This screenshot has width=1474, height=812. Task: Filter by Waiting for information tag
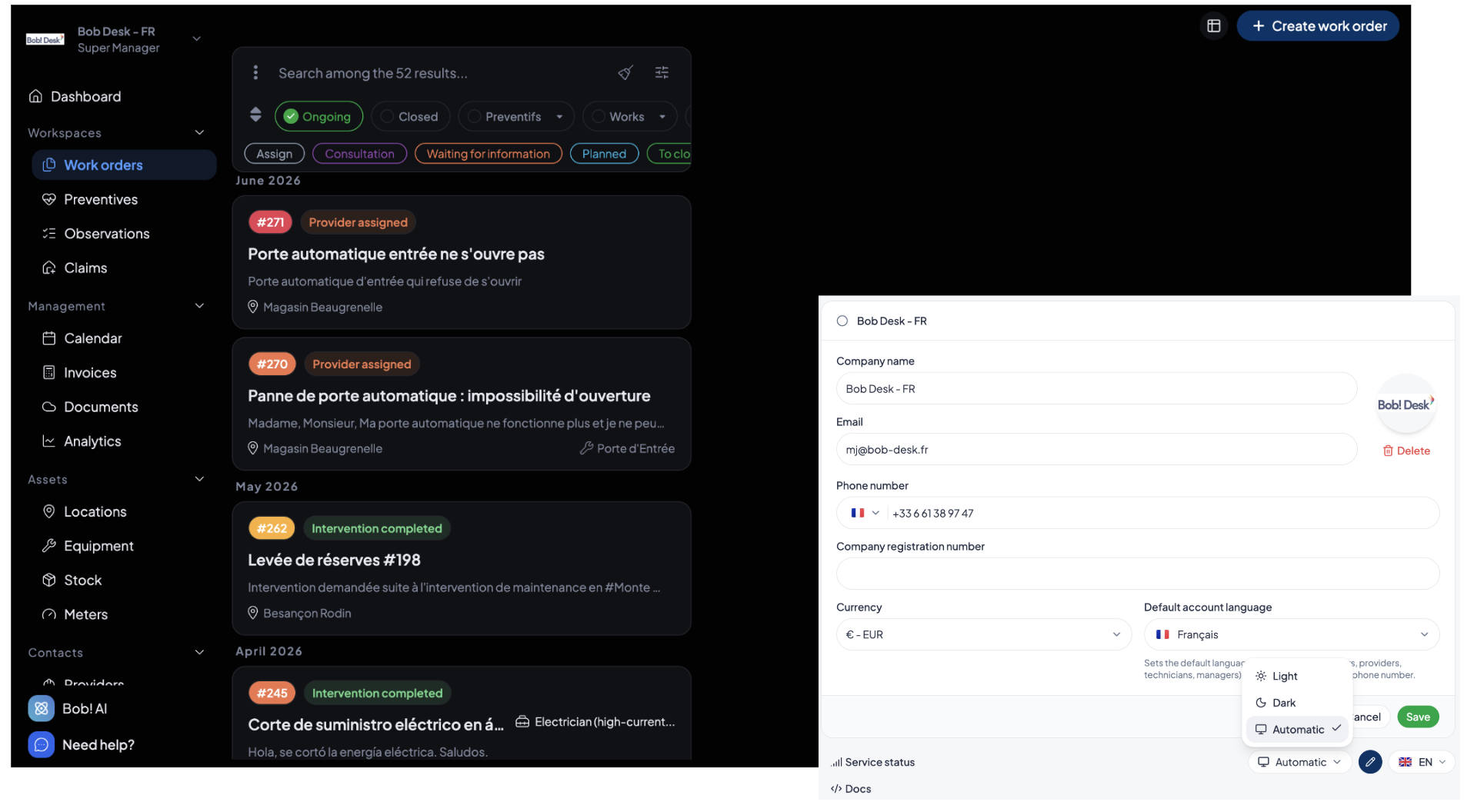click(489, 155)
